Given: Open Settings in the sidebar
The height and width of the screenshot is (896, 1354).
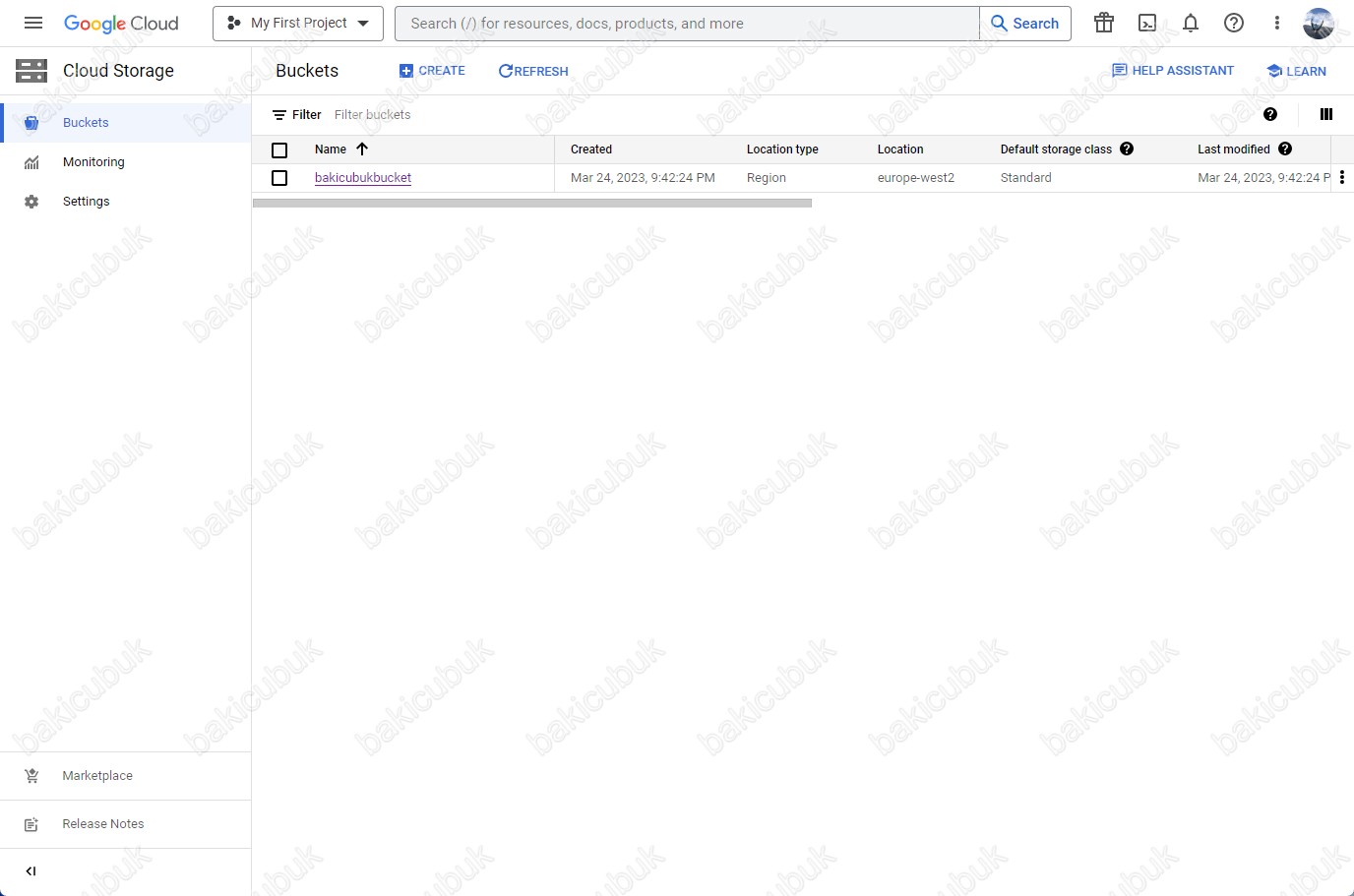Looking at the screenshot, I should coord(125,202).
